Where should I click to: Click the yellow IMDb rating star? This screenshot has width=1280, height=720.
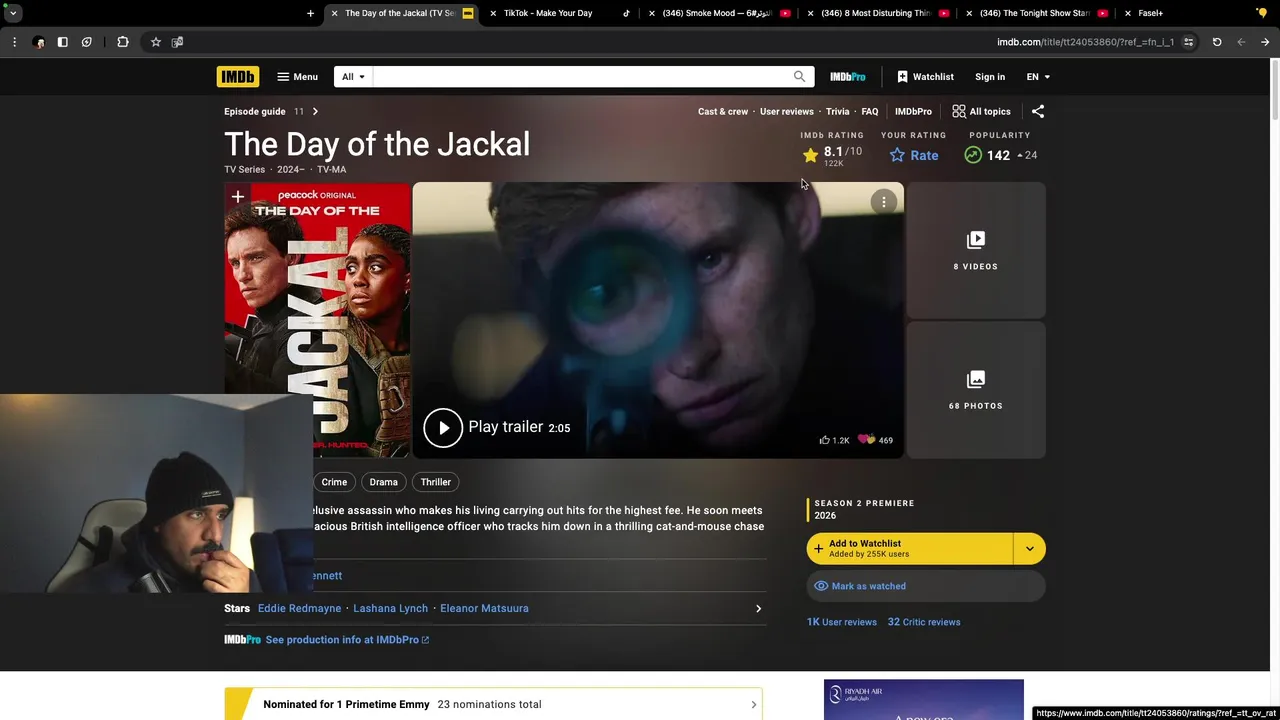click(x=811, y=155)
